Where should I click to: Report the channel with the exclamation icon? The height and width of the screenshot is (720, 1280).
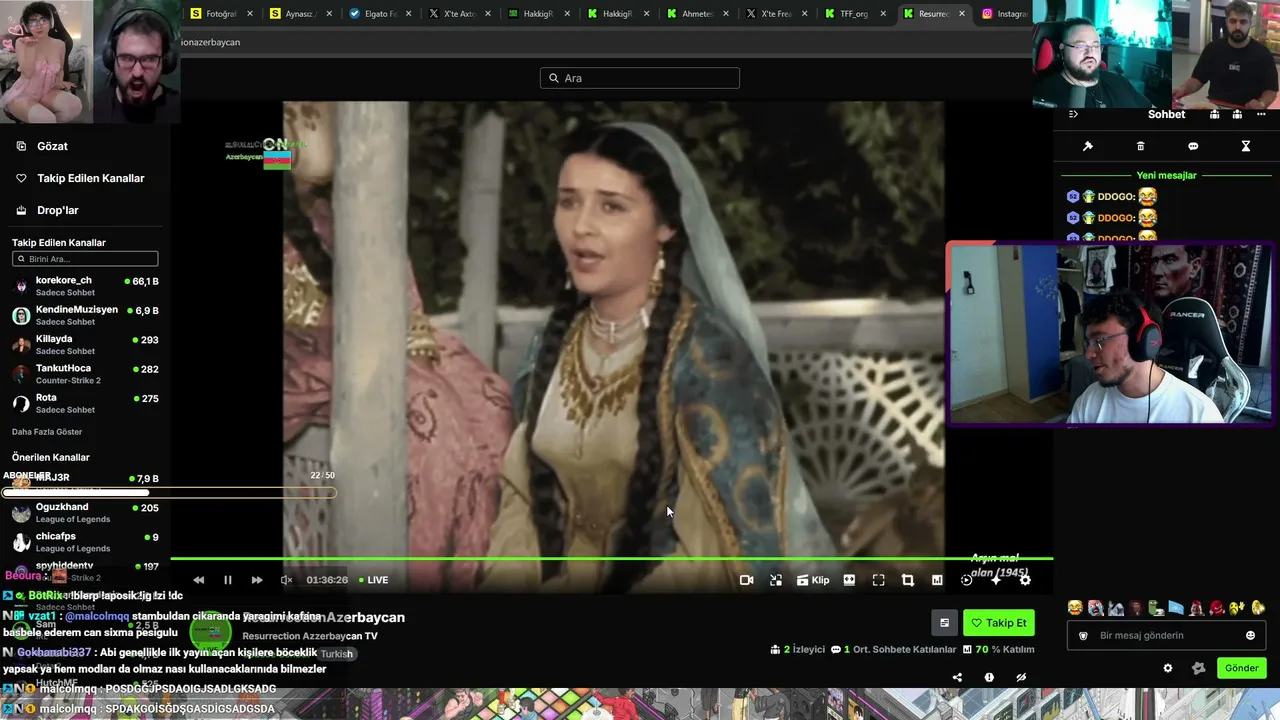click(x=989, y=677)
